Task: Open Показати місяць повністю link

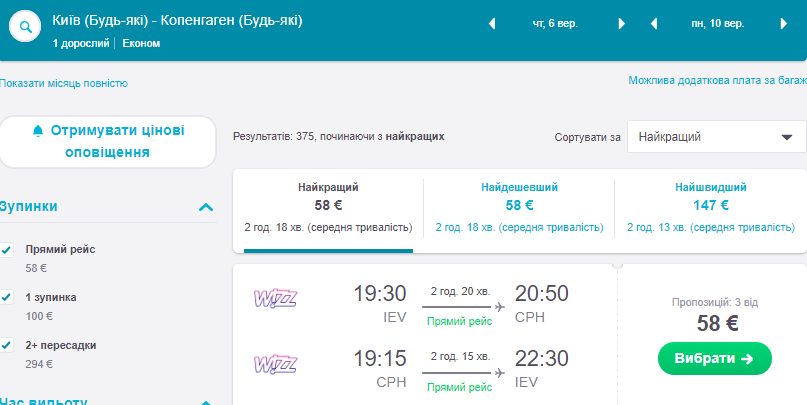Action: click(x=64, y=84)
